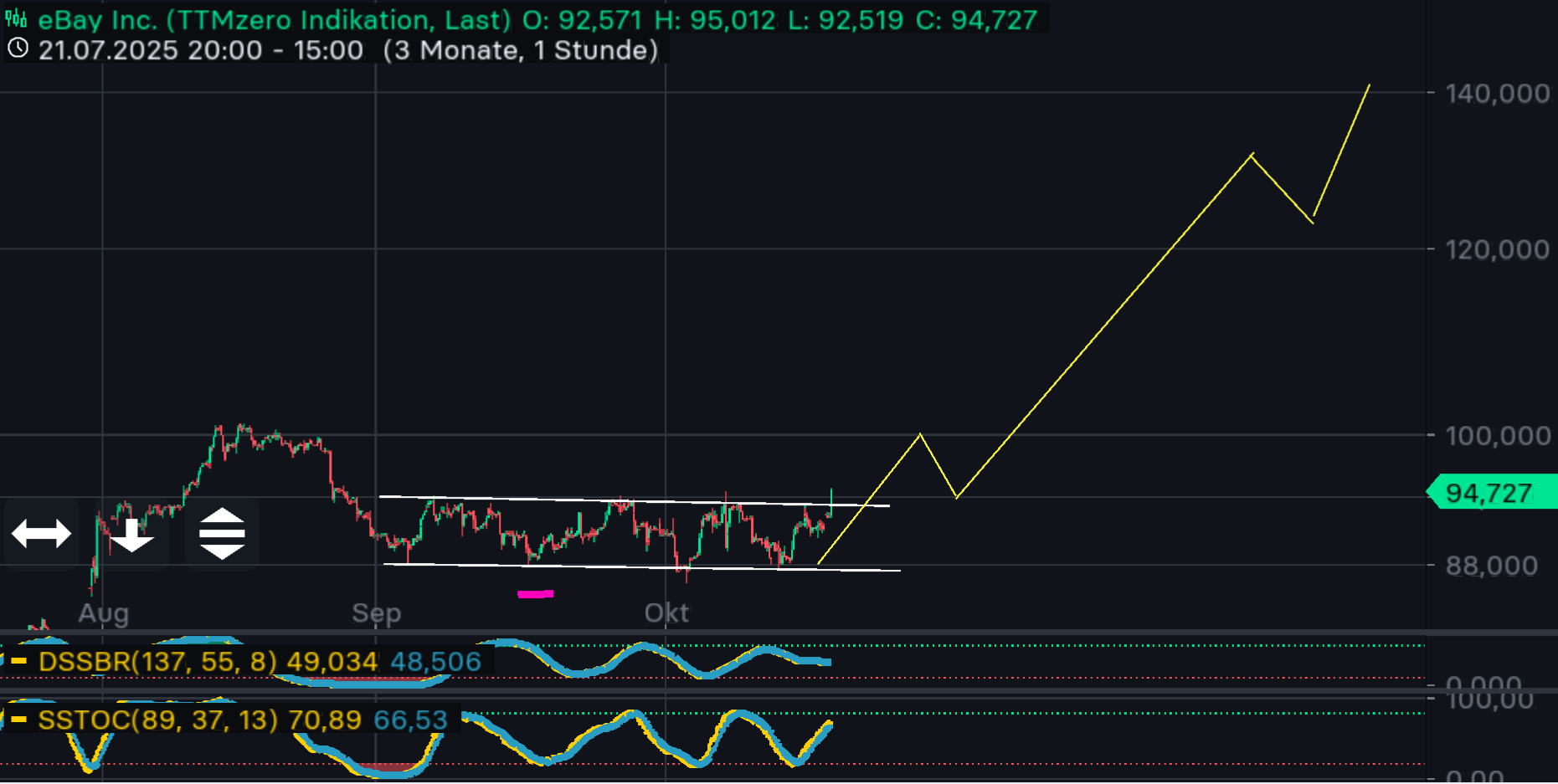The image size is (1558, 784).
Task: Click the candlestick chart type icon
Action: (16, 18)
